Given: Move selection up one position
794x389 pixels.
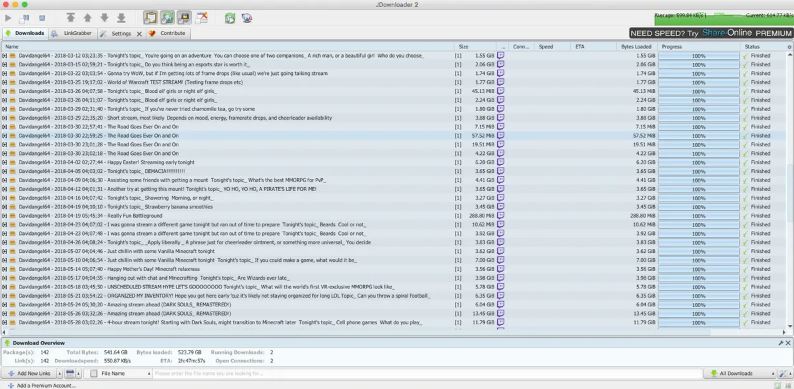Looking at the screenshot, I should [88, 18].
